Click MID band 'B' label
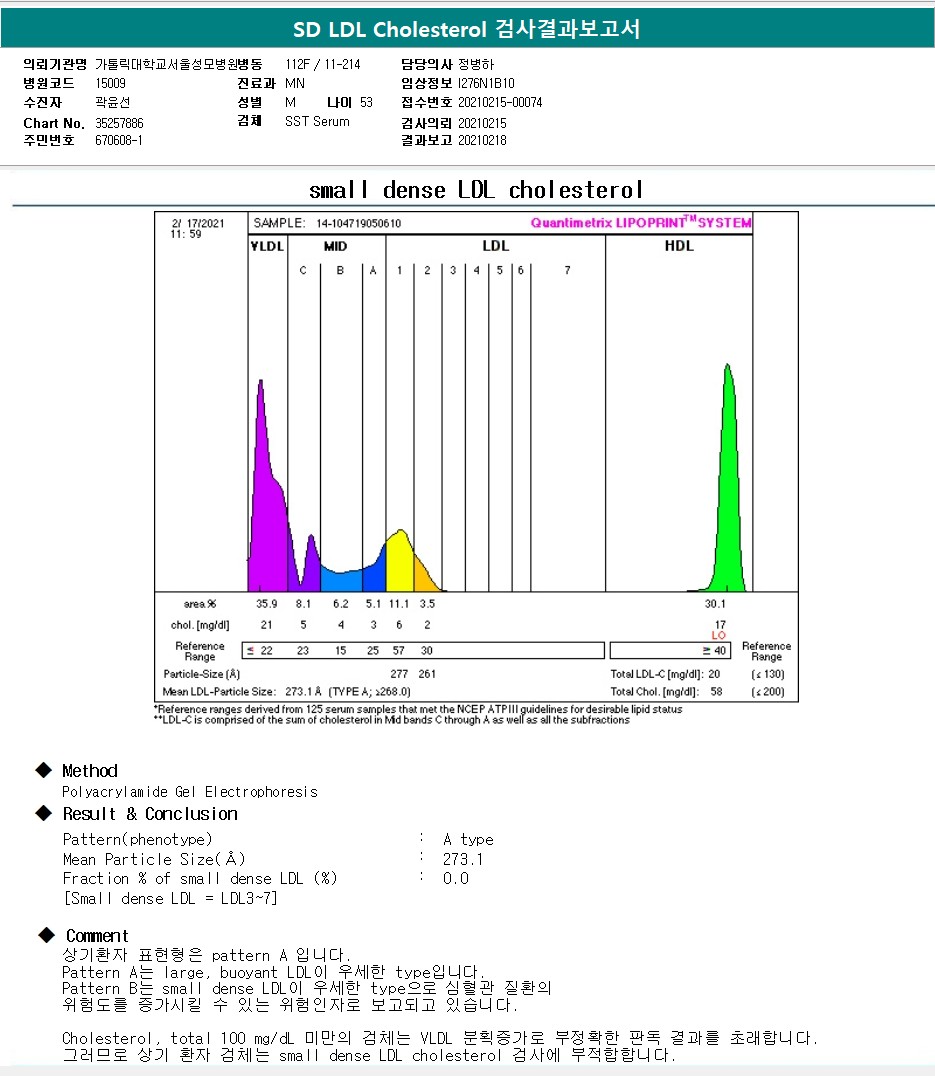The width and height of the screenshot is (935, 1076). [x=340, y=270]
